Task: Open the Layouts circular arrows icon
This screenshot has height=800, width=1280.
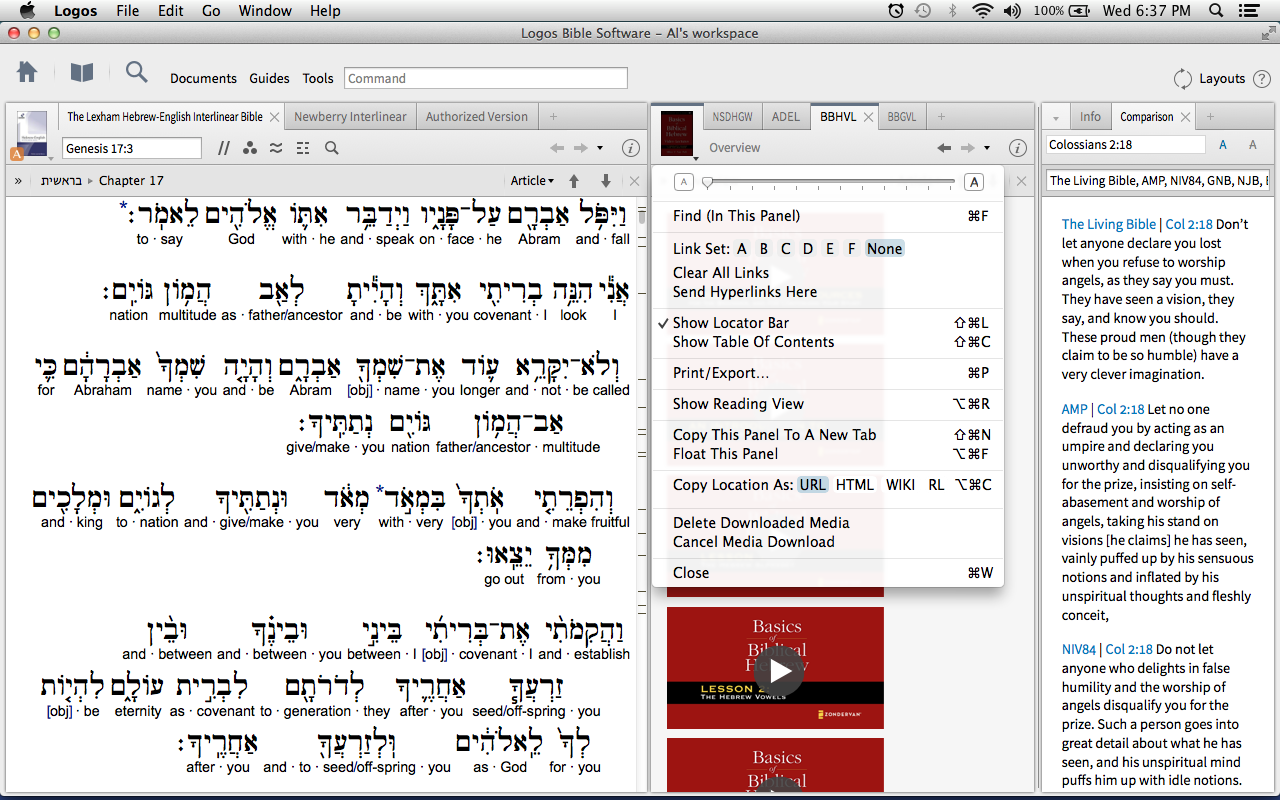Action: [x=1183, y=79]
